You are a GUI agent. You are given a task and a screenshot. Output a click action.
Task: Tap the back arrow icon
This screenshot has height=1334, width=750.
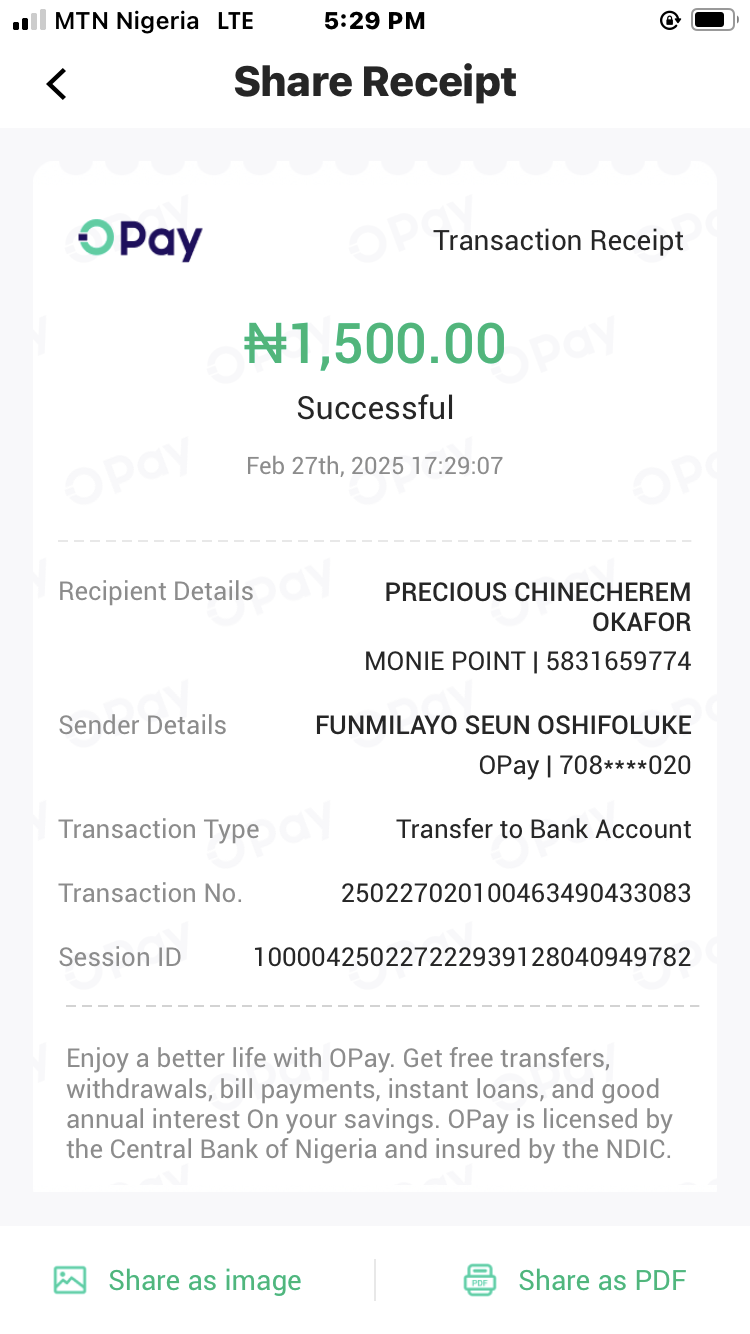tap(57, 84)
